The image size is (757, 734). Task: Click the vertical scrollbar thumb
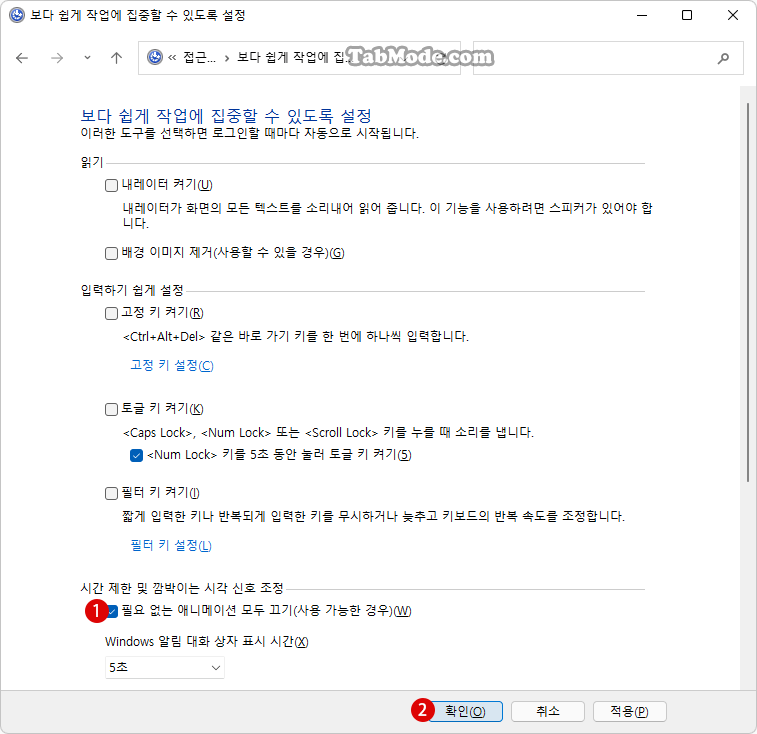click(748, 292)
